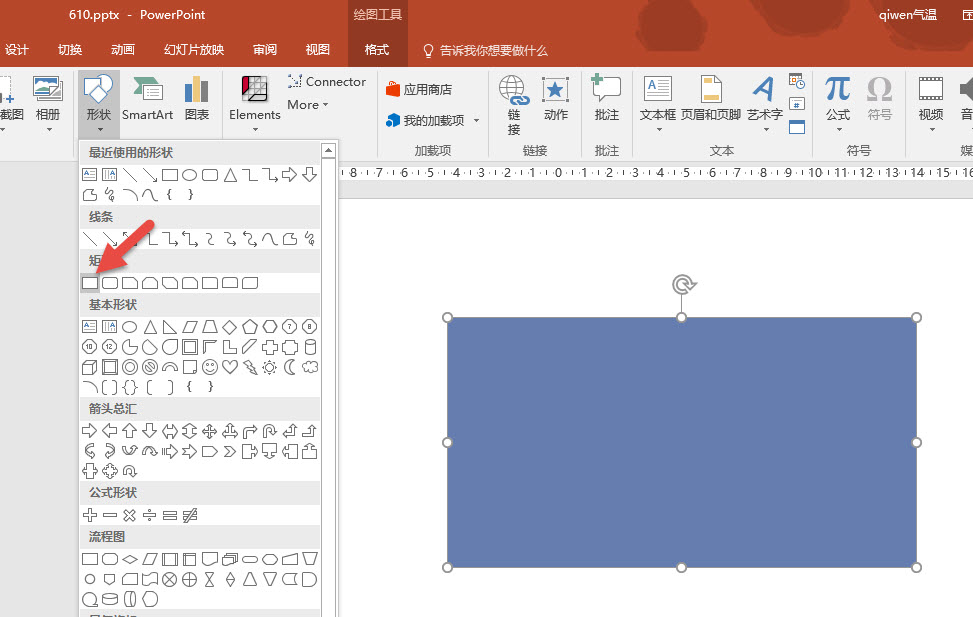The width and height of the screenshot is (973, 617).
Task: Select the minus sign equation shape
Action: [110, 515]
